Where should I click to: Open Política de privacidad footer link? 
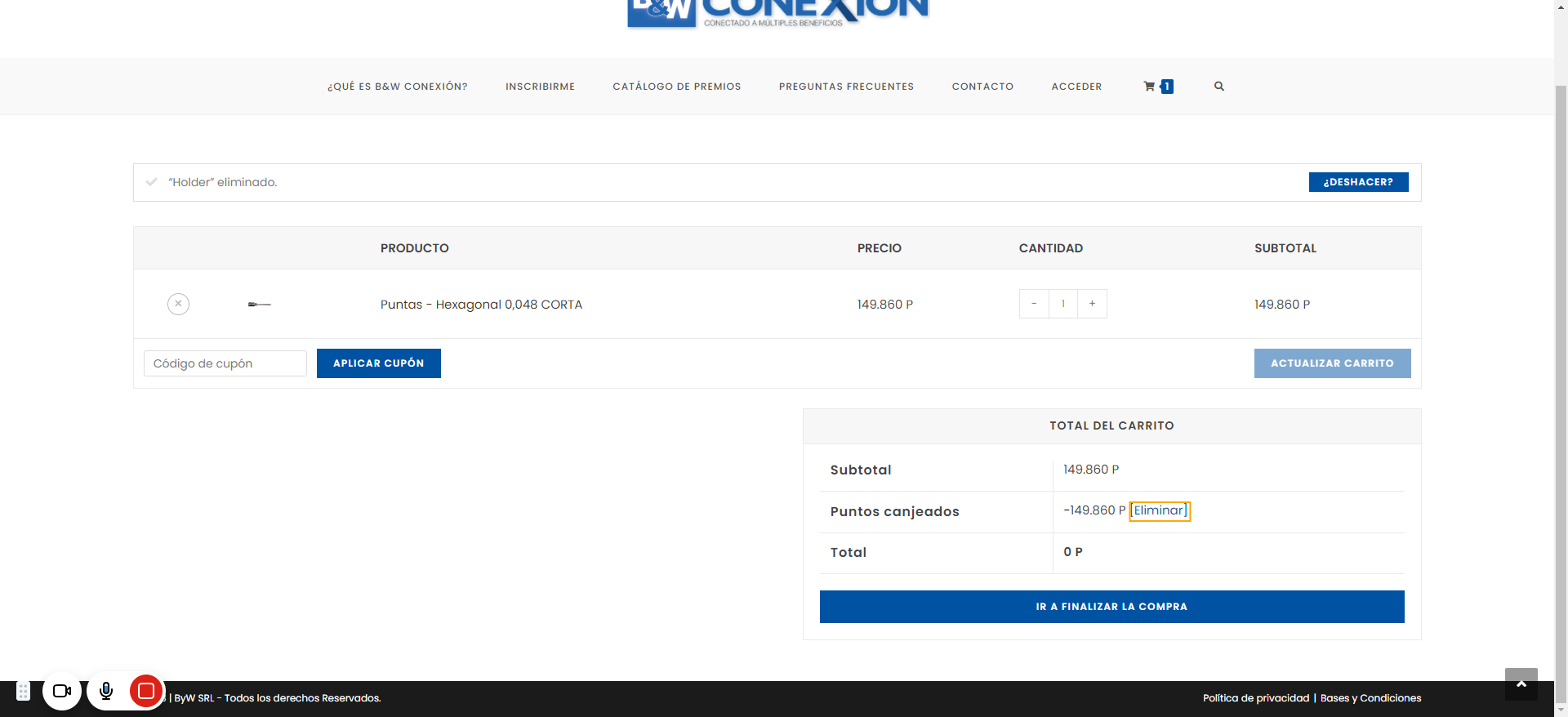point(1255,698)
